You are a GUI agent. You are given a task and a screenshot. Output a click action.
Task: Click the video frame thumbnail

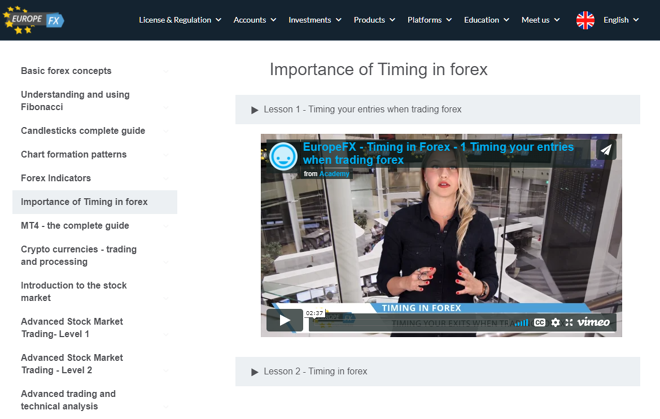[x=441, y=235]
